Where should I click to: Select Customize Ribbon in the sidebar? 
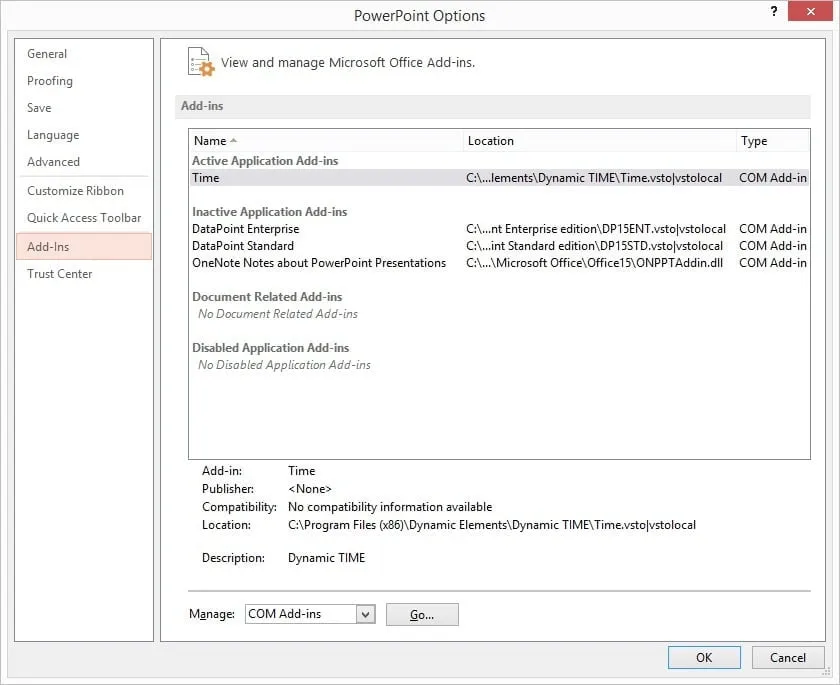pyautogui.click(x=75, y=190)
